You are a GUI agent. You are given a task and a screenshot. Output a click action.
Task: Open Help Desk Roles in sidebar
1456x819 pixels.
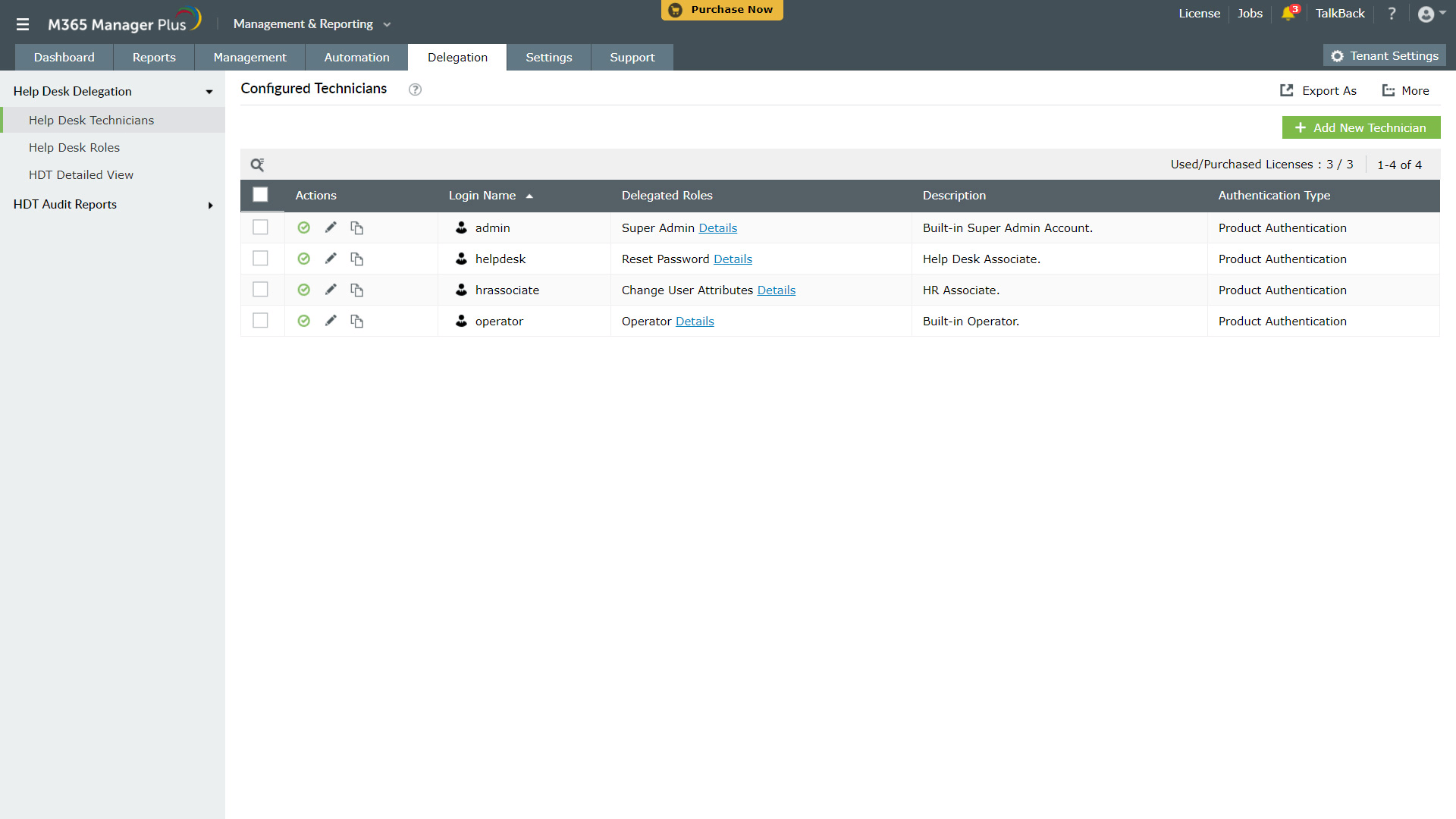(74, 148)
